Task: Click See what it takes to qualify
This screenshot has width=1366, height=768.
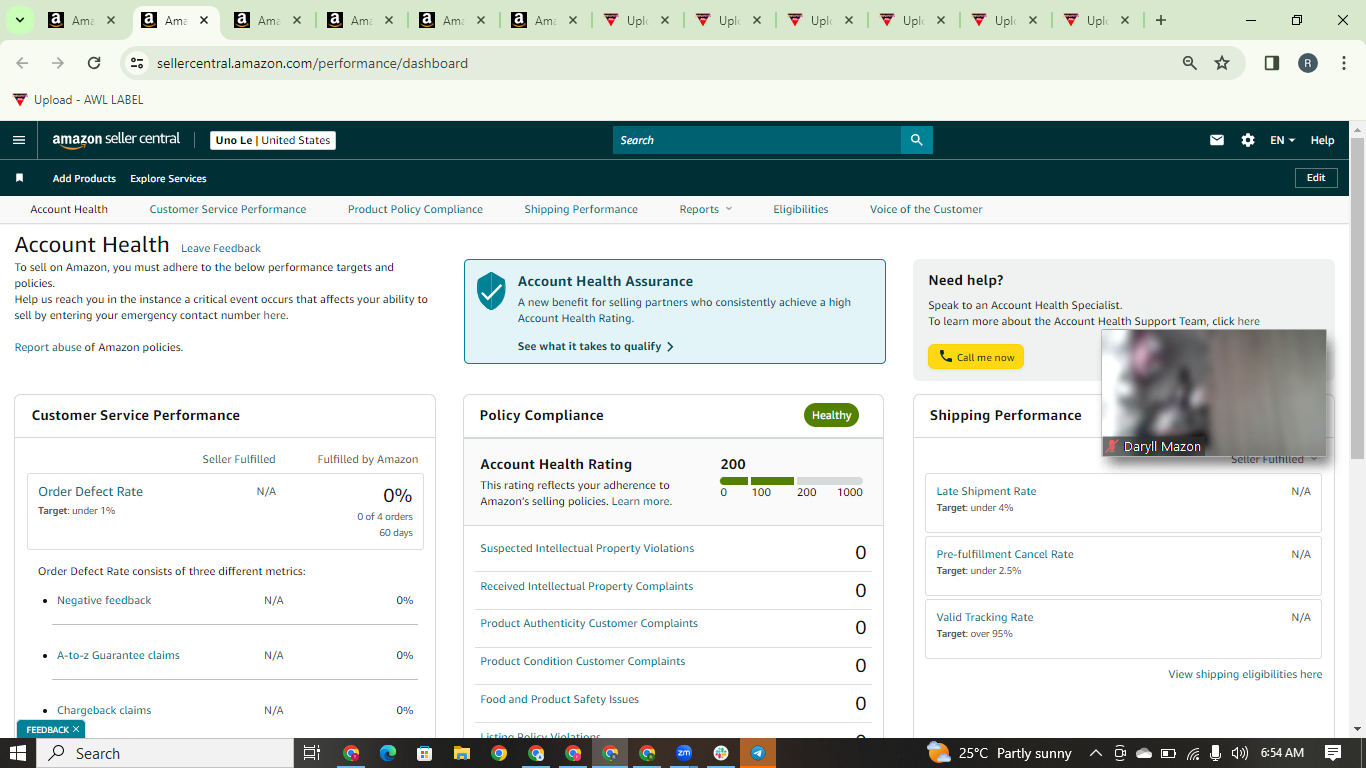Action: coord(596,346)
